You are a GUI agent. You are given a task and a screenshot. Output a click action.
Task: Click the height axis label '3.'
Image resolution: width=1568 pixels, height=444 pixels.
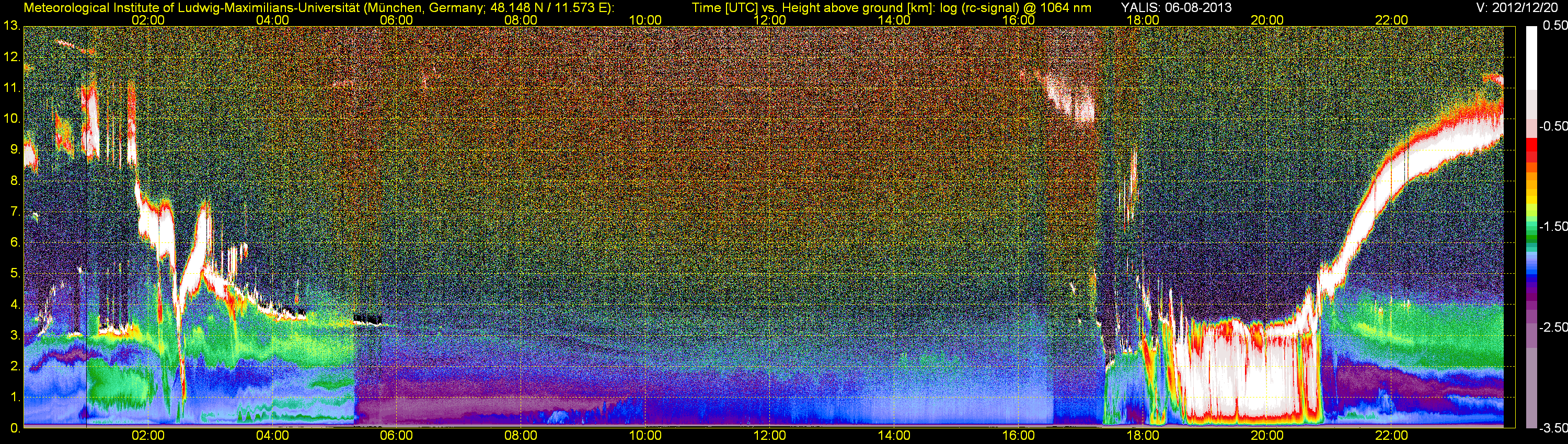[15, 336]
